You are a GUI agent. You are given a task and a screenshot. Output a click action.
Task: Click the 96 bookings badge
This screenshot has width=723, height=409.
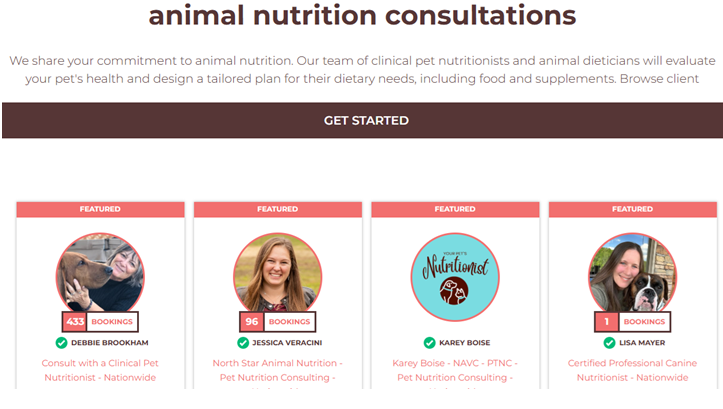(x=277, y=322)
